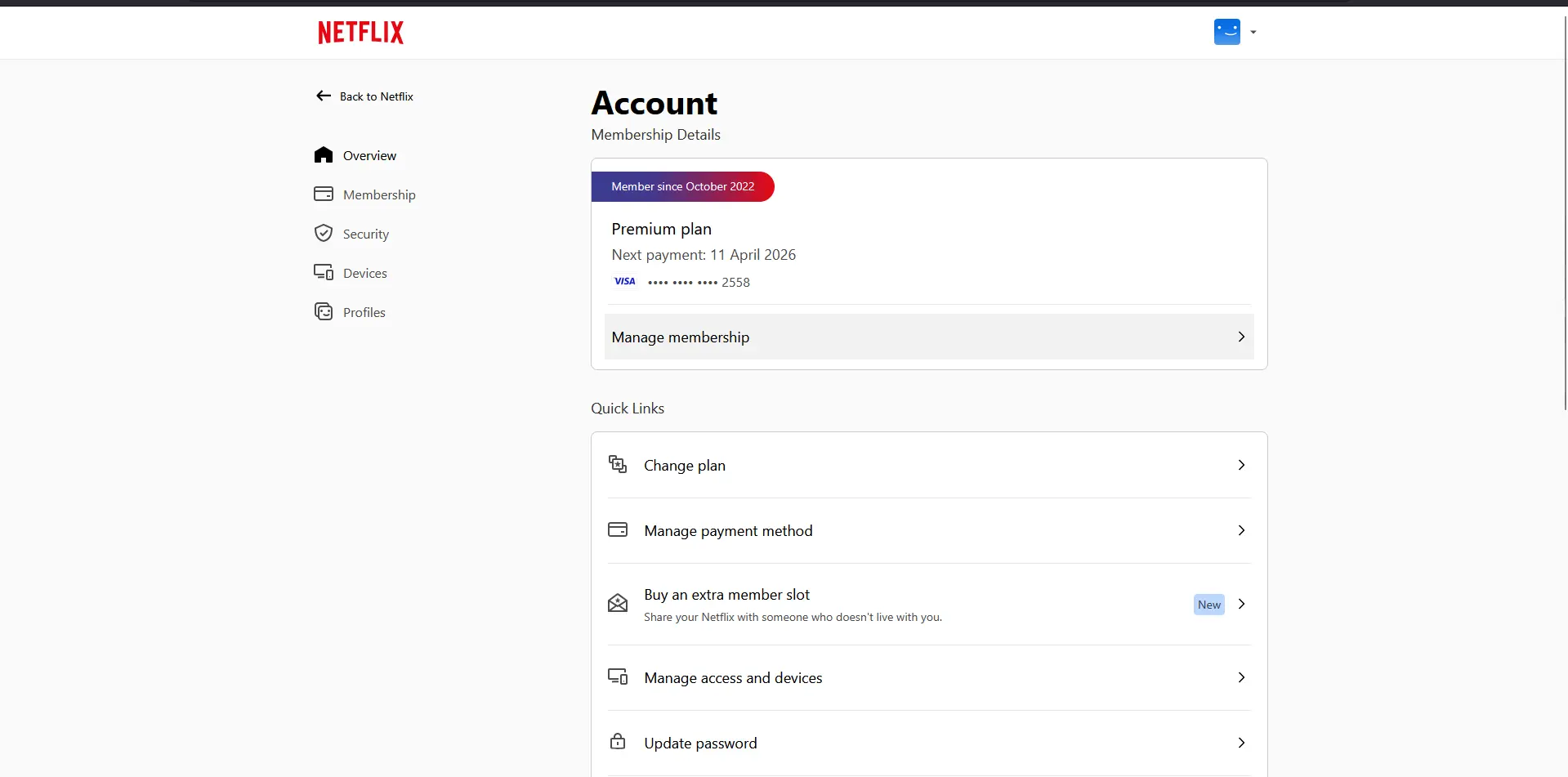Click the Change plan icon in Quick Links

click(618, 465)
